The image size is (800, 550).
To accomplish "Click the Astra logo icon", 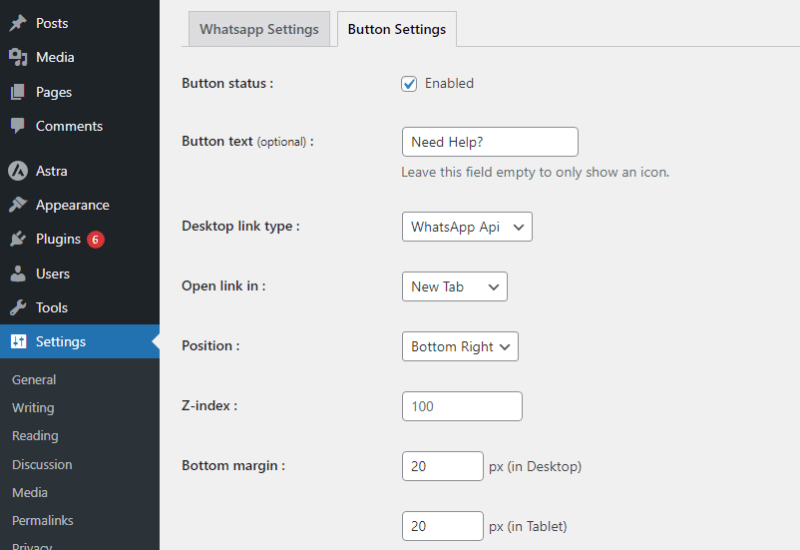I will pos(18,171).
